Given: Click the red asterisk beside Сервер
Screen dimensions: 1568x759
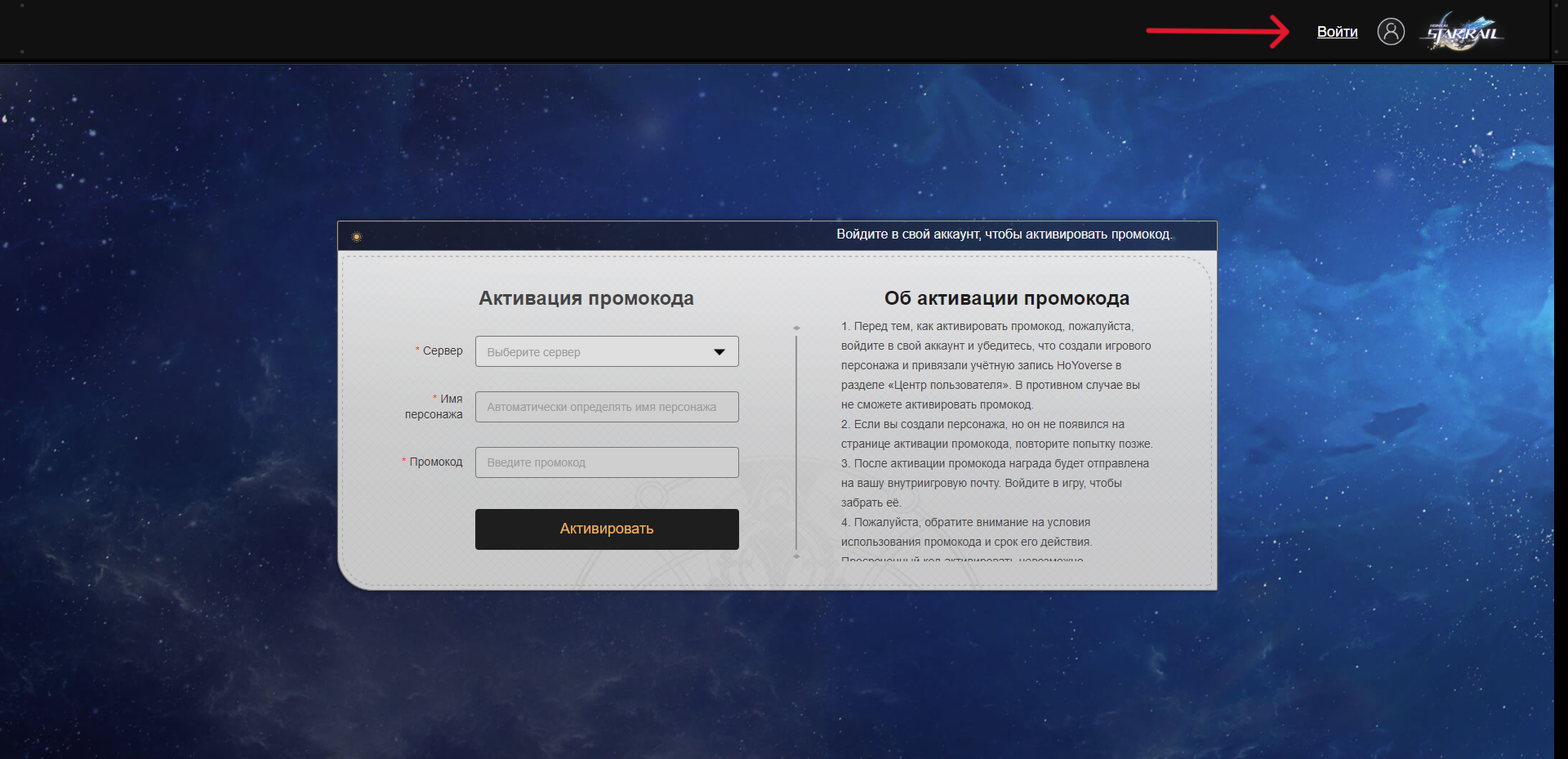Looking at the screenshot, I should [x=416, y=350].
